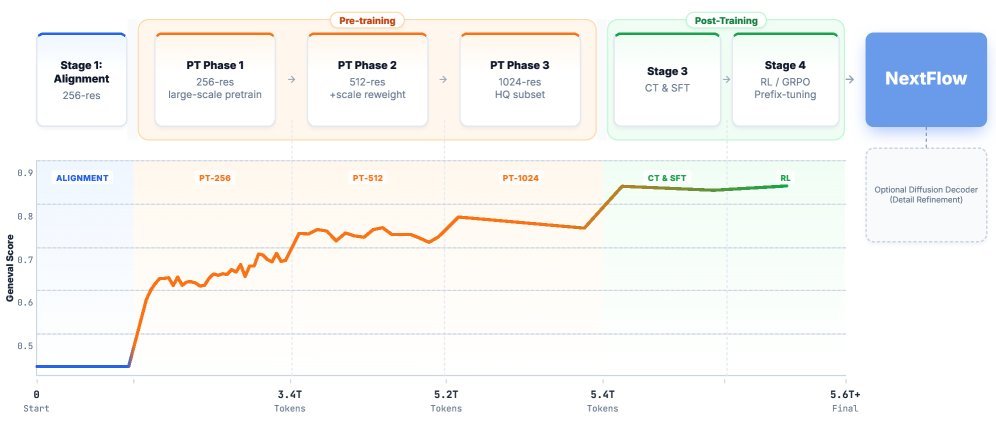Select the PT Phase 2 512-res card

point(367,80)
